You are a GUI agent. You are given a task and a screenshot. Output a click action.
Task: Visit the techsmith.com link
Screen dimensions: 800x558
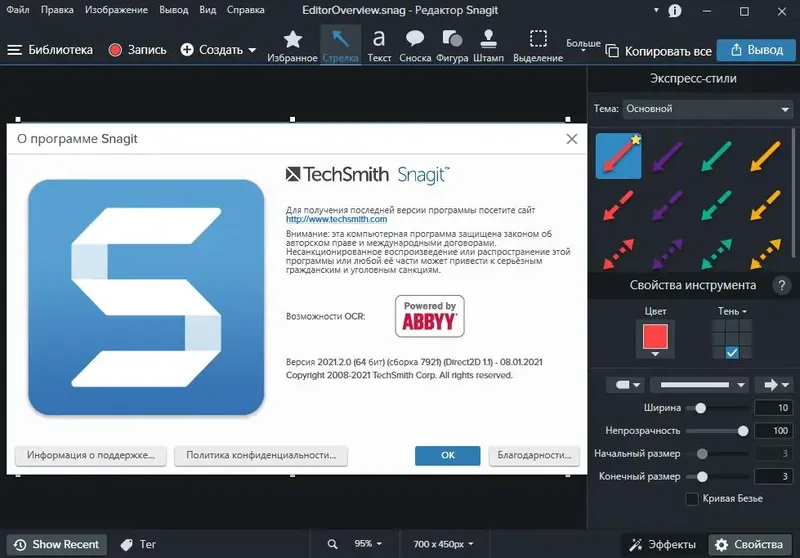(336, 219)
